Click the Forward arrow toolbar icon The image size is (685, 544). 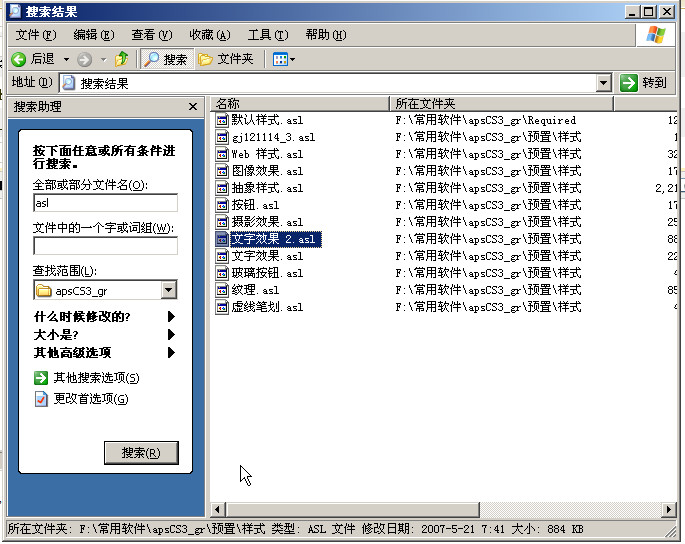point(84,59)
